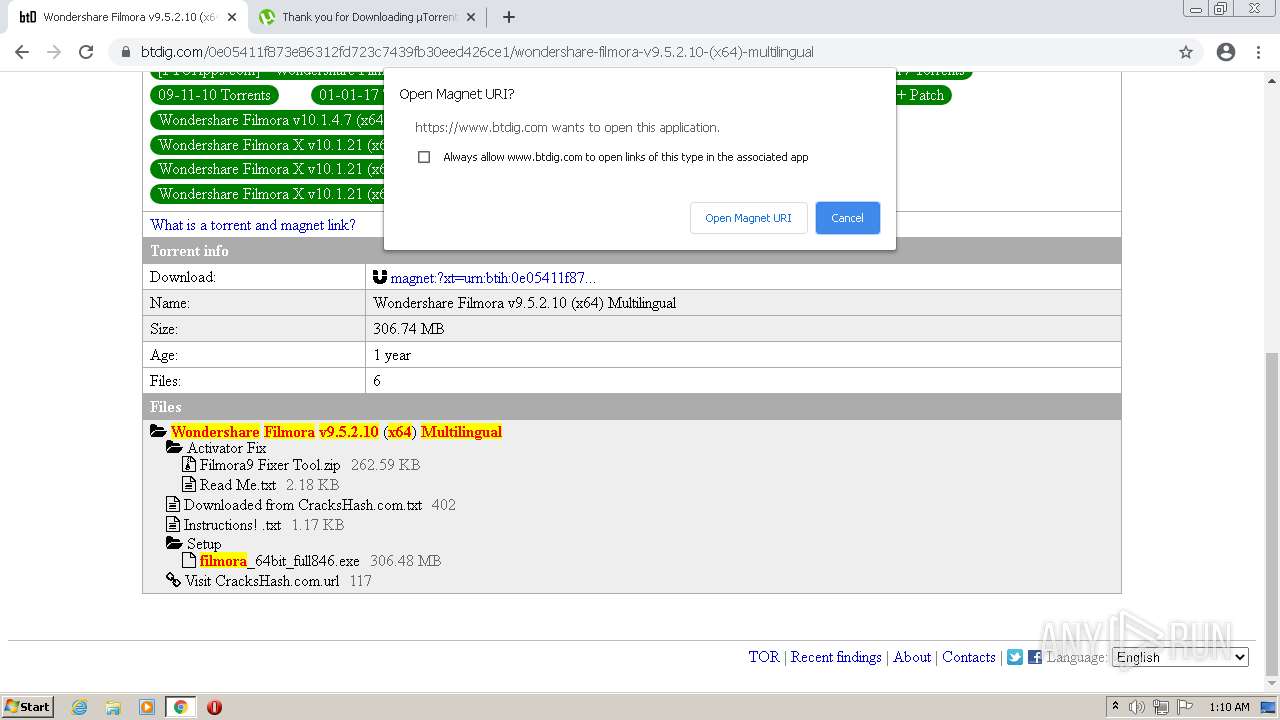
Task: Open the media player taskbar icon
Action: click(147, 707)
